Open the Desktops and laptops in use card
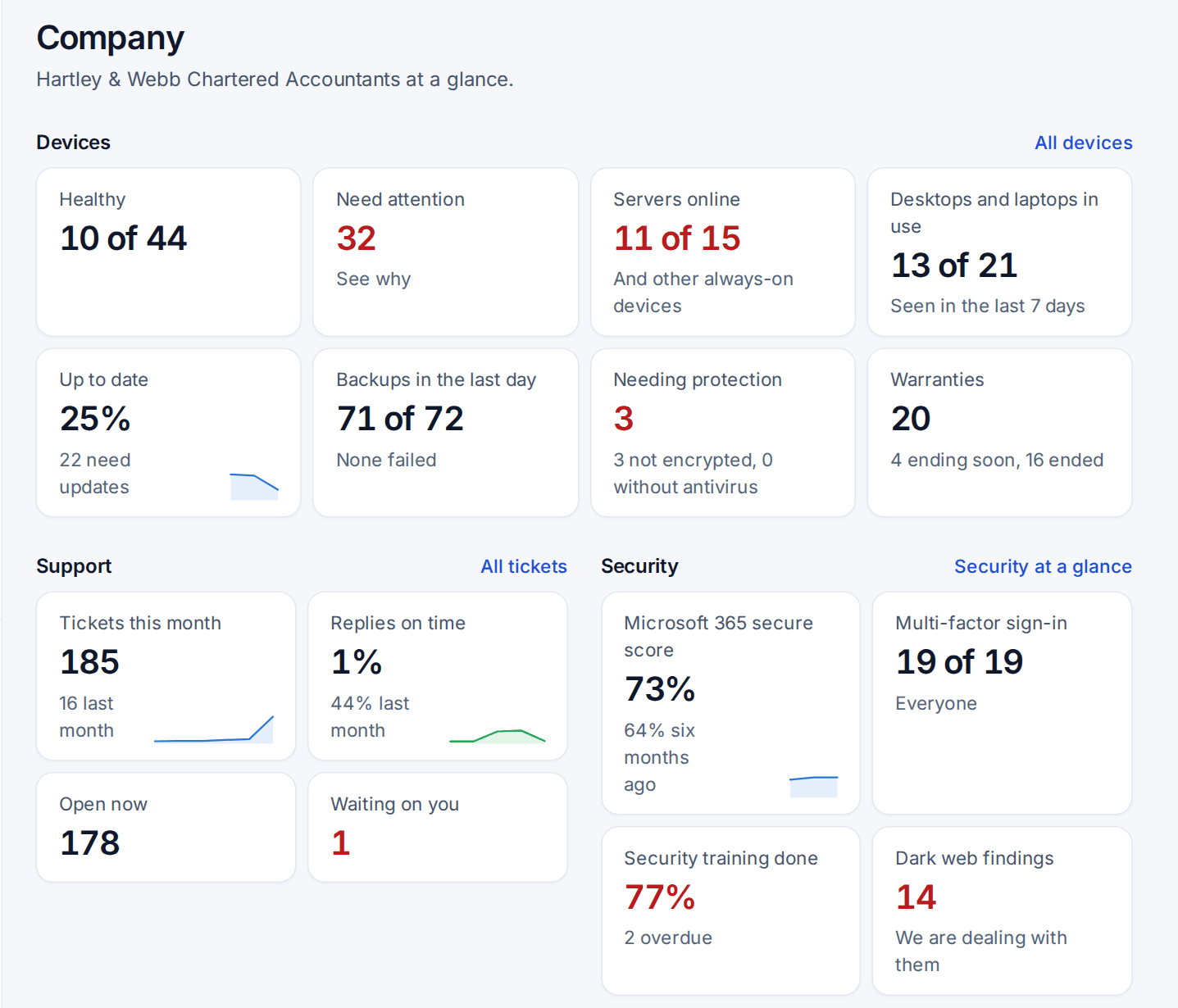This screenshot has height=1008, width=1178. click(999, 252)
